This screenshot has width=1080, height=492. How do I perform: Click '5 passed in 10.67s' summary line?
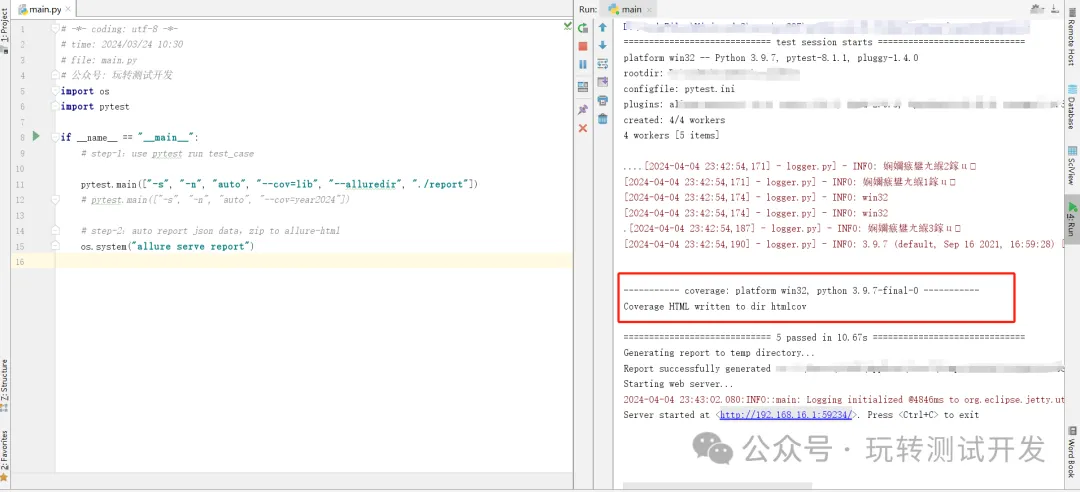[x=824, y=337]
